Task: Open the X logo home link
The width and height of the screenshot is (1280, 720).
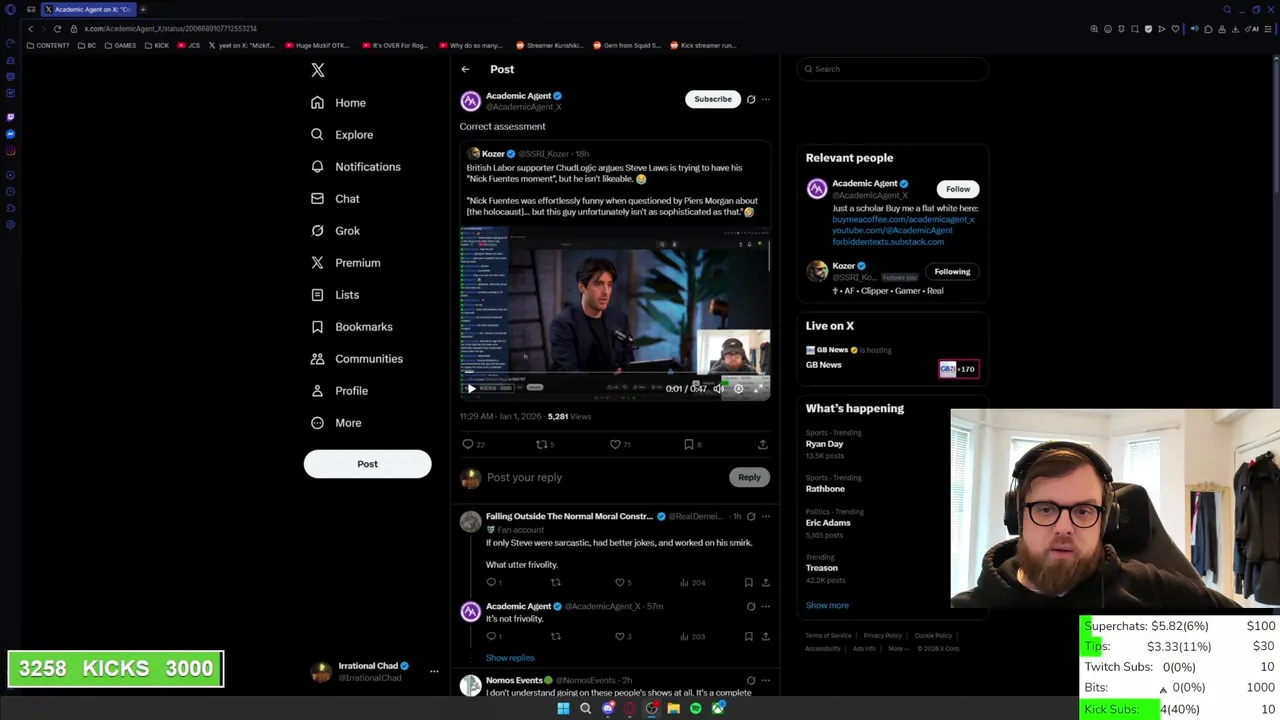Action: 318,70
